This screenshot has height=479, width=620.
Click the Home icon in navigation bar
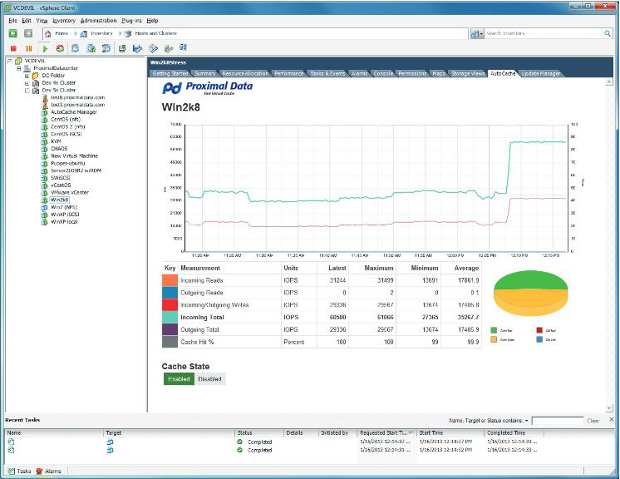point(47,33)
